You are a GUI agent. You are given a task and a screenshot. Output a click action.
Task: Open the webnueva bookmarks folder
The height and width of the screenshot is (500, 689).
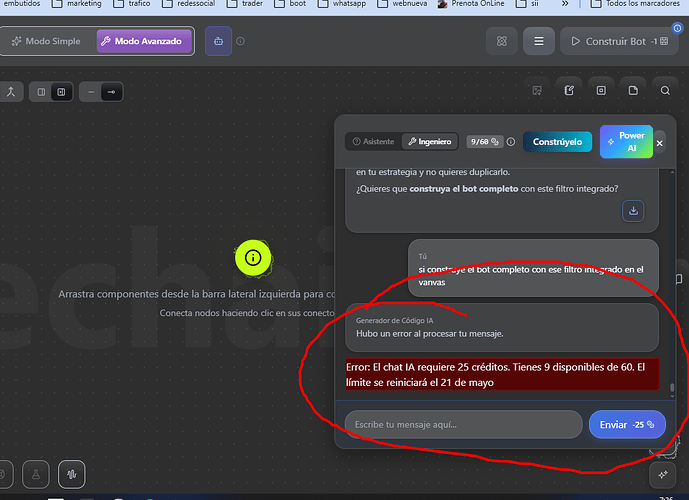(403, 4)
